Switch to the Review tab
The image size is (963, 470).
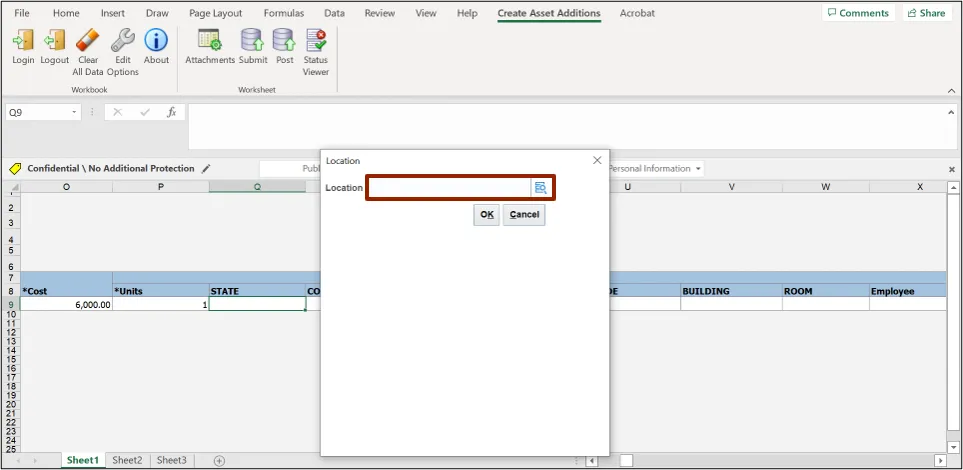(x=380, y=13)
